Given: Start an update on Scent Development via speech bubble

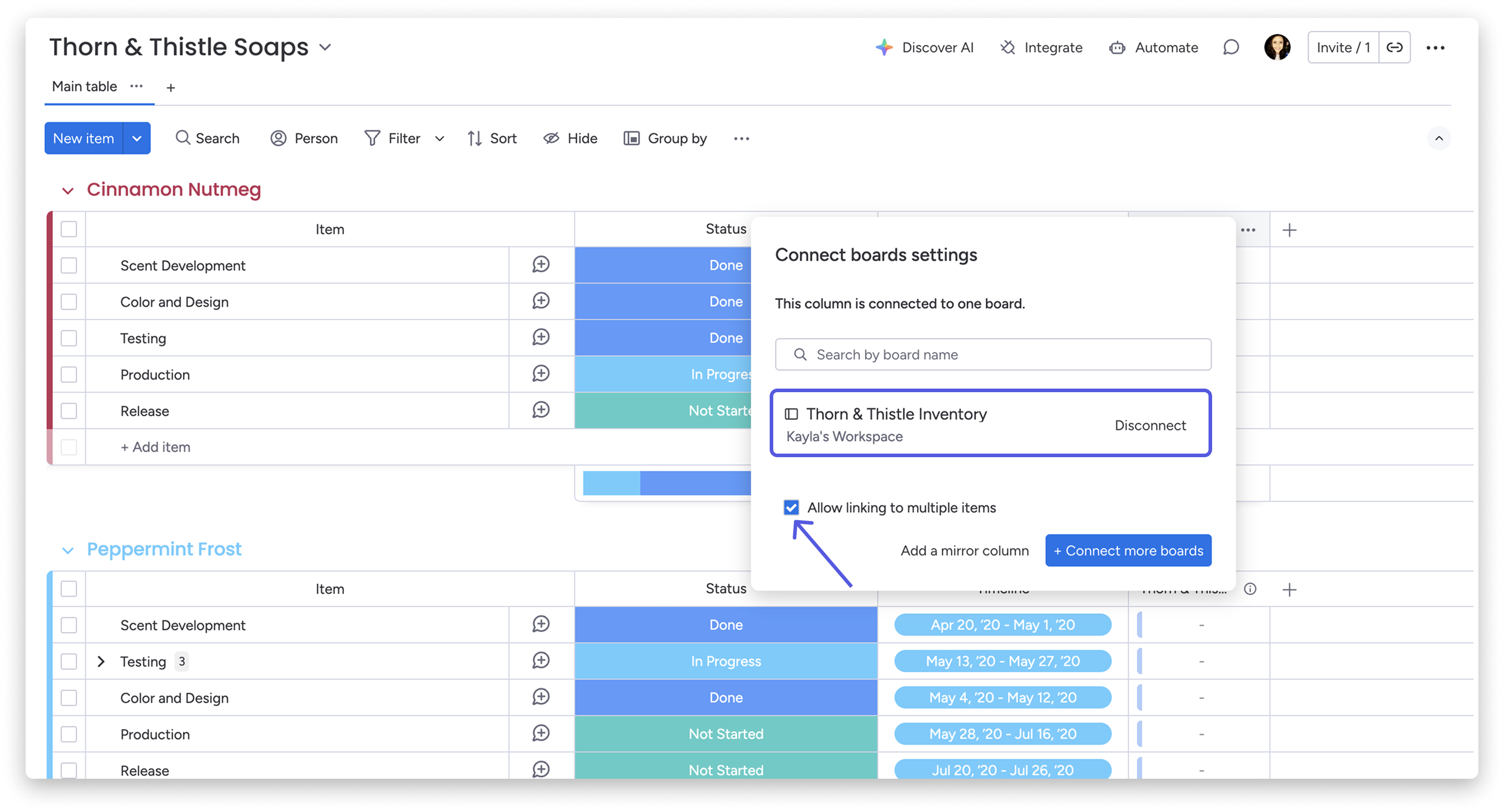Looking at the screenshot, I should click(x=540, y=265).
